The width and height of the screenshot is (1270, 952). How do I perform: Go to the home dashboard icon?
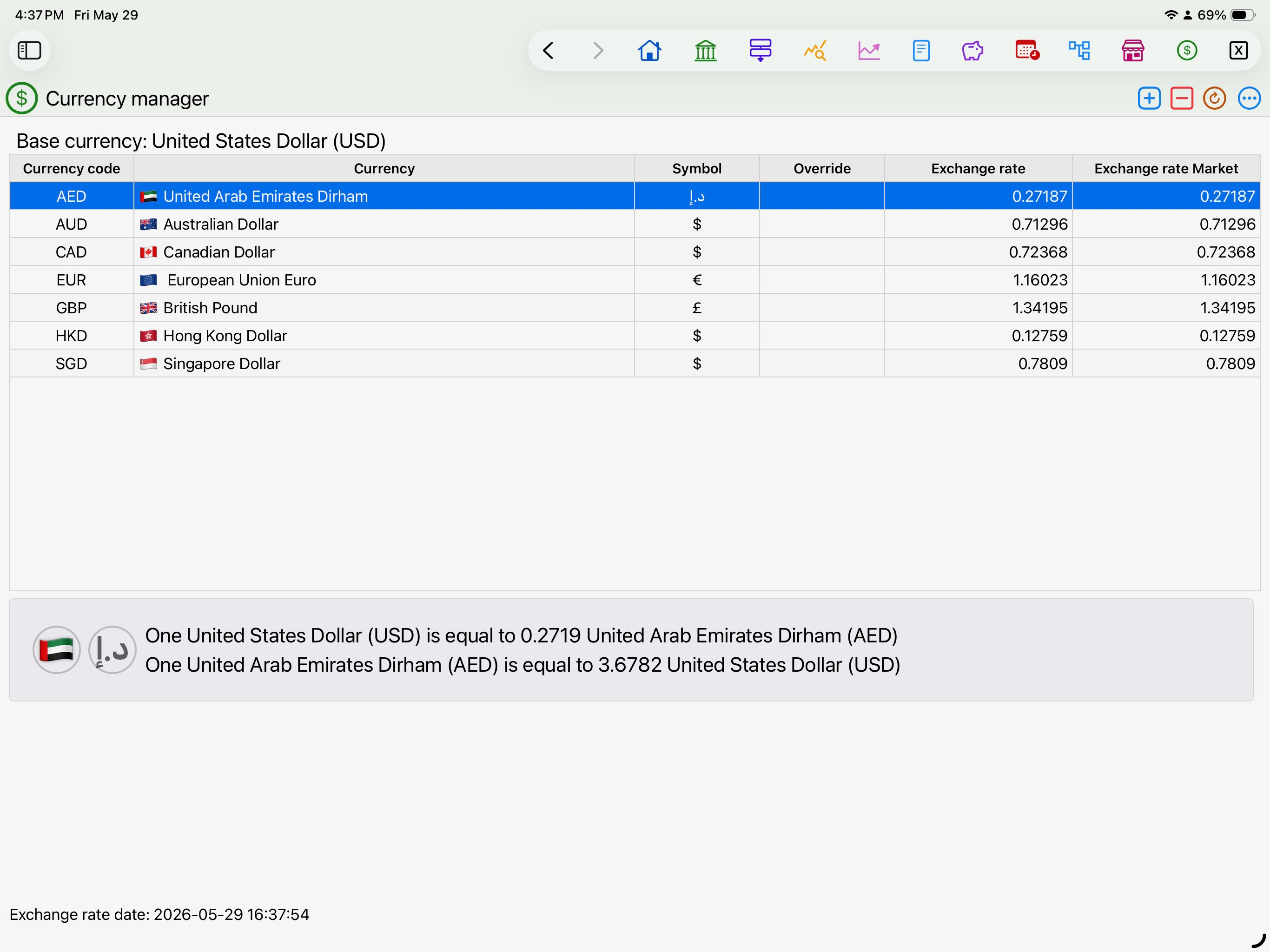point(649,51)
